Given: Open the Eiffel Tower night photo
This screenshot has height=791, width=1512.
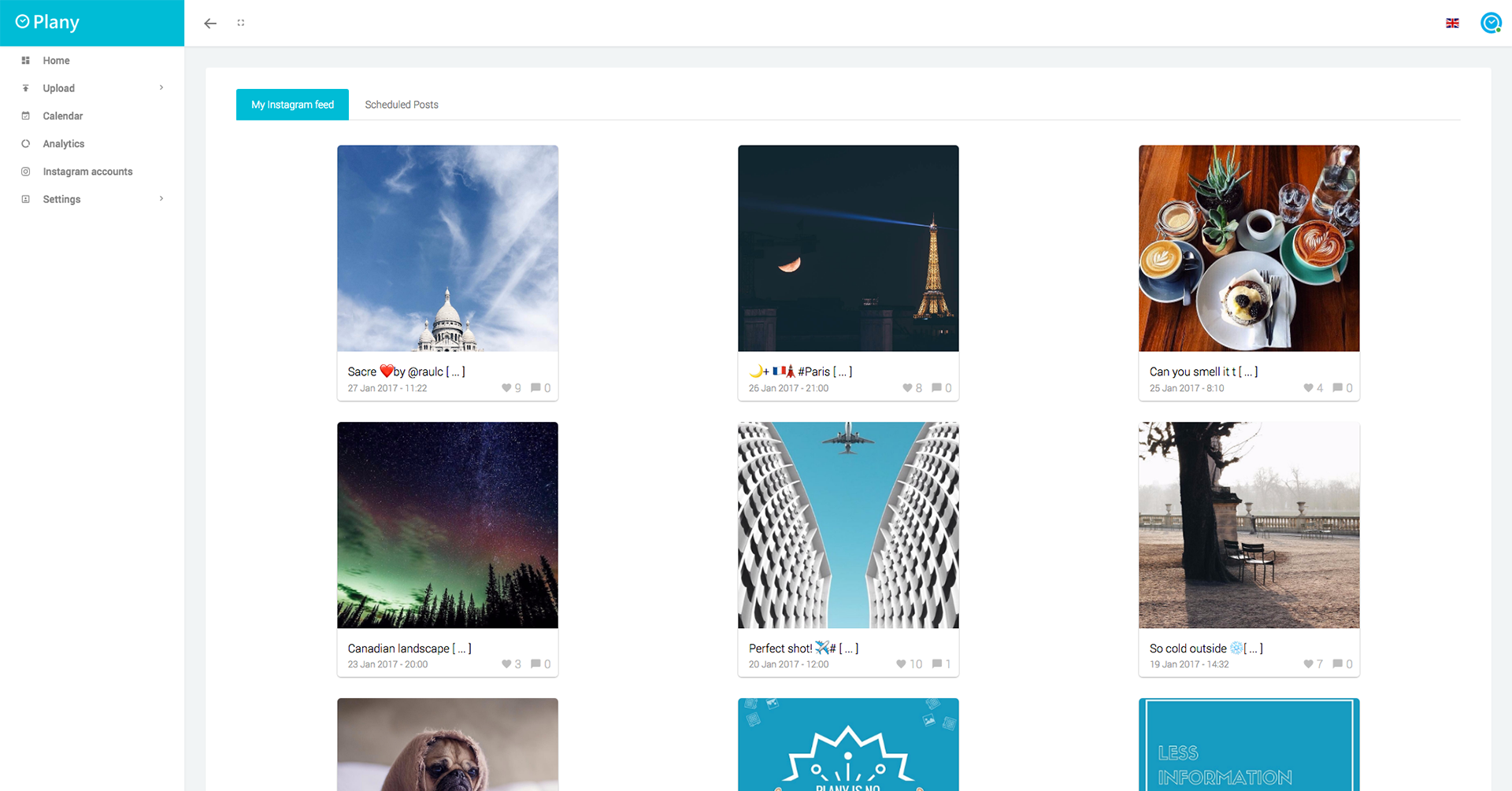Looking at the screenshot, I should pyautogui.click(x=848, y=248).
